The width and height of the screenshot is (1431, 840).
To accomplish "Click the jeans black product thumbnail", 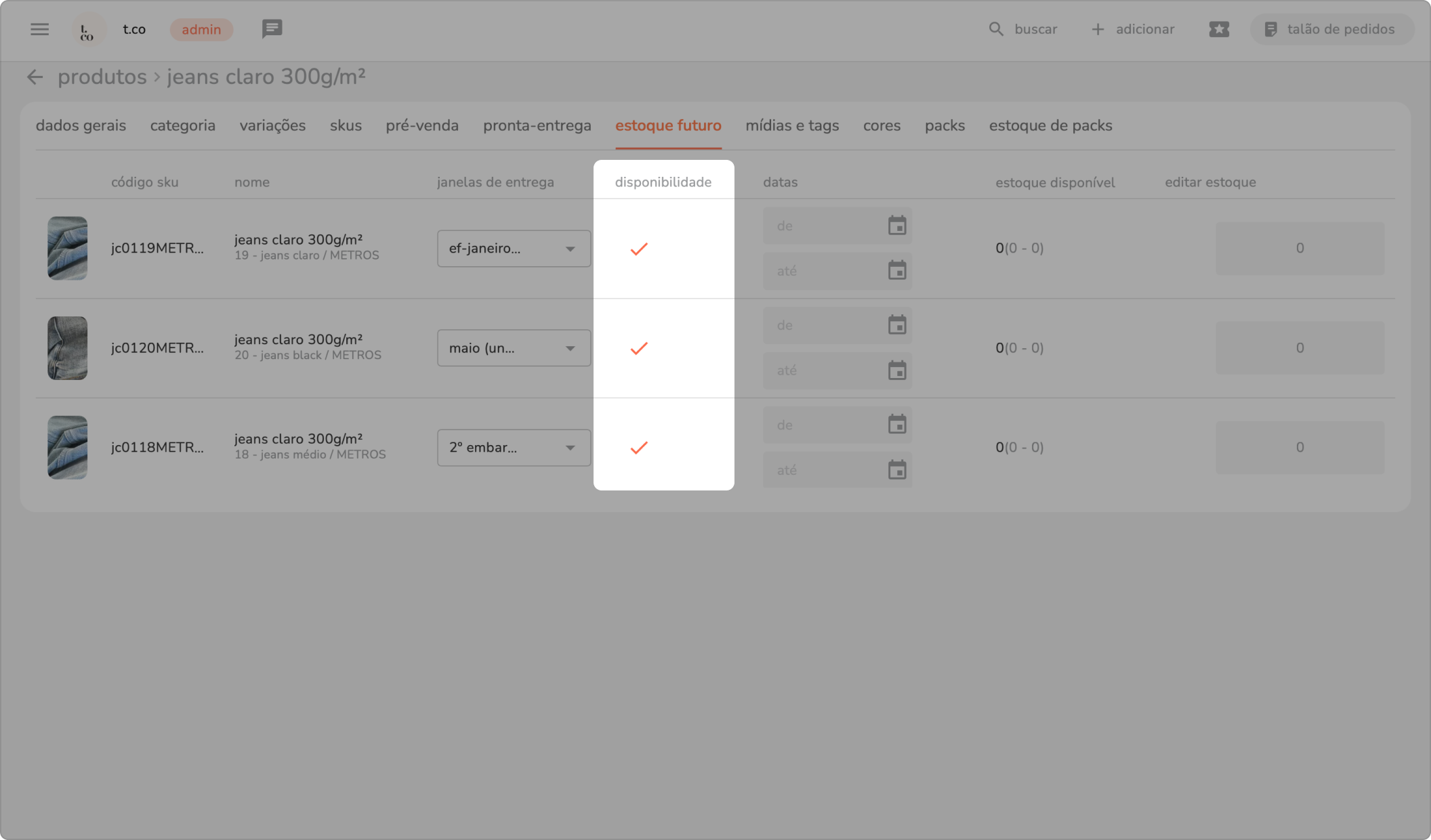I will point(68,348).
